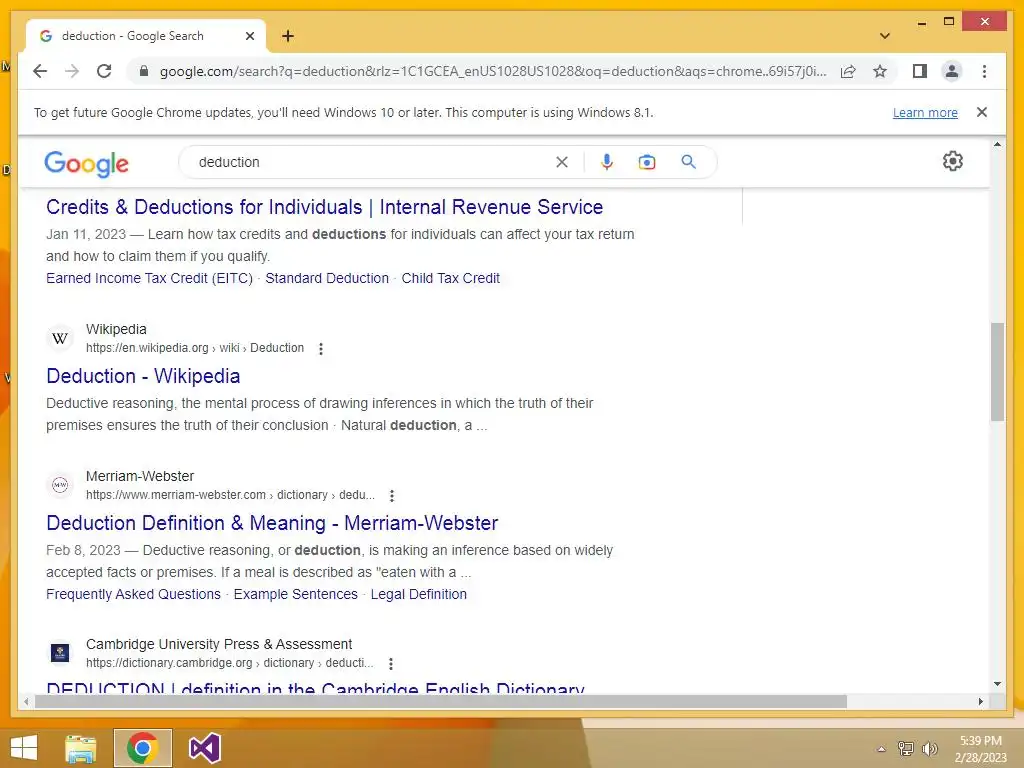Submit search with magnifying glass
This screenshot has width=1024, height=768.
click(x=688, y=162)
